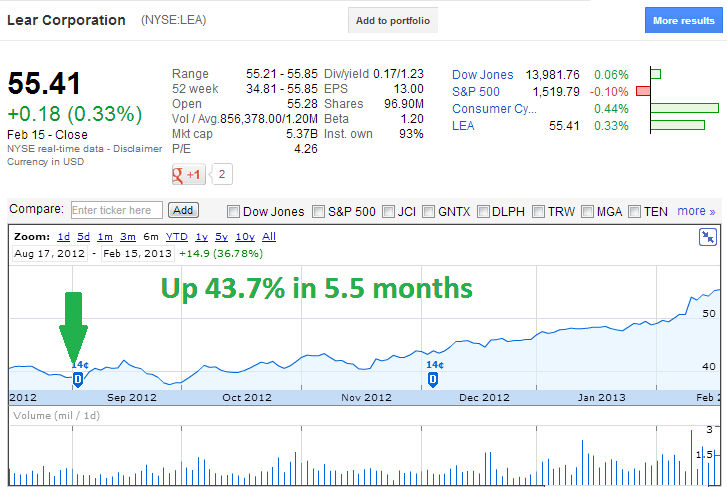Image resolution: width=727 pixels, height=487 pixels.
Task: Click the +1 count bubble showing 2
Action: coord(222,174)
